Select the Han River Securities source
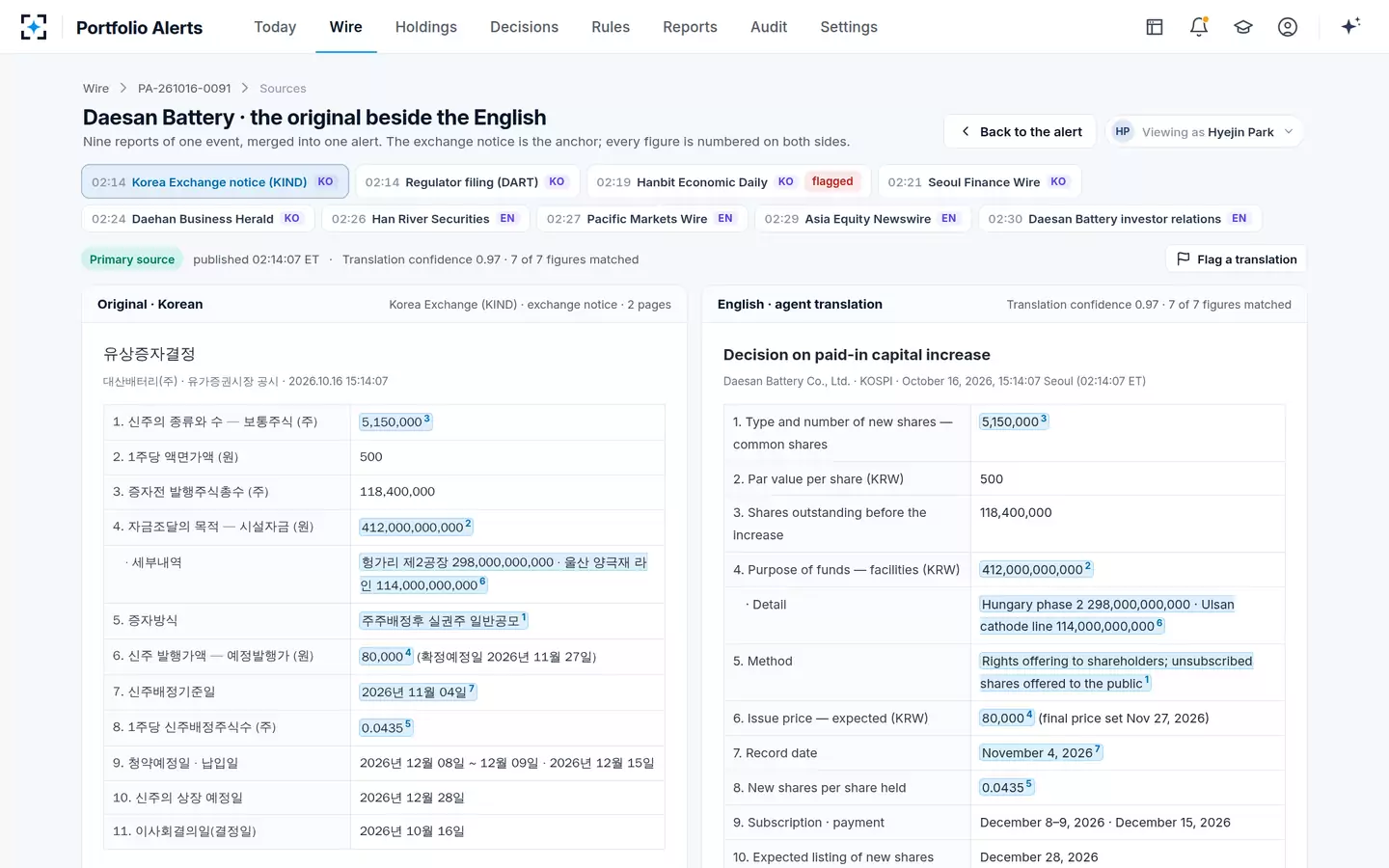 [x=425, y=218]
